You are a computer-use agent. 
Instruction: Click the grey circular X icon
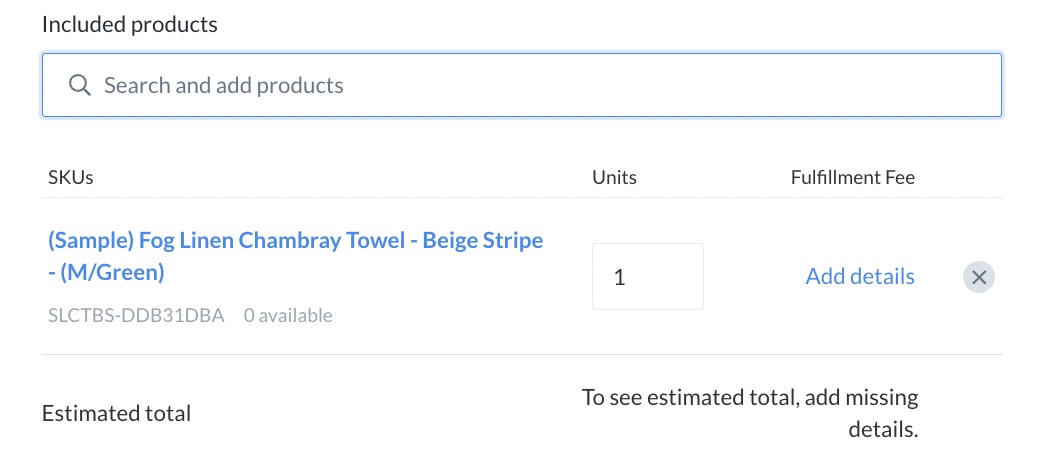coord(978,277)
